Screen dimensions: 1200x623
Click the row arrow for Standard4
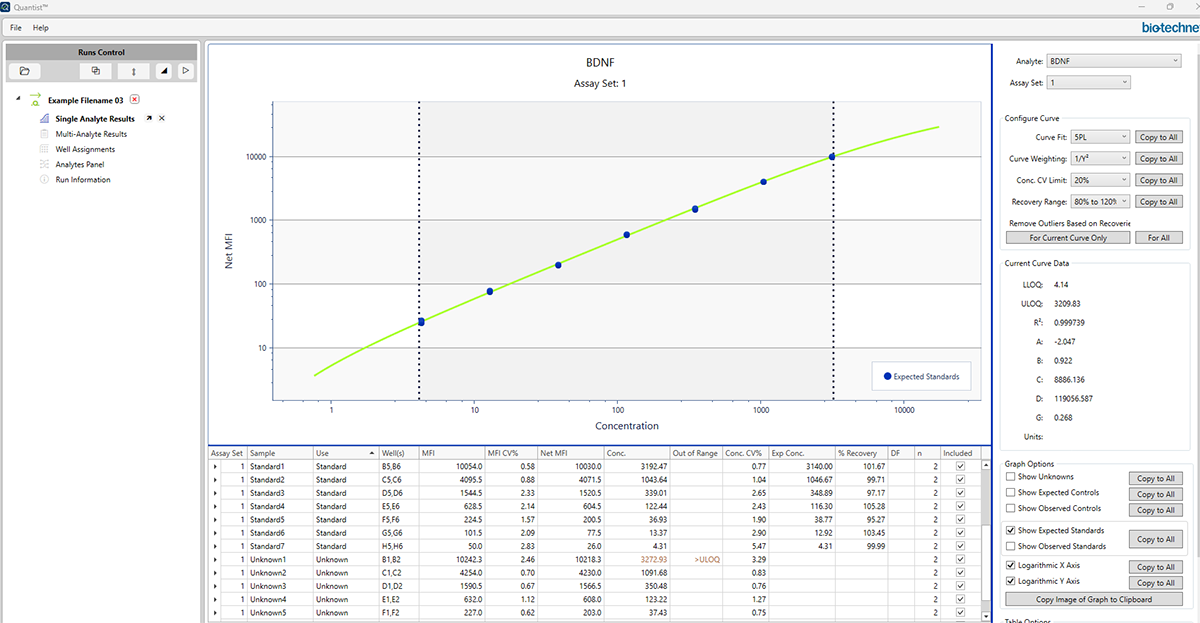point(215,506)
